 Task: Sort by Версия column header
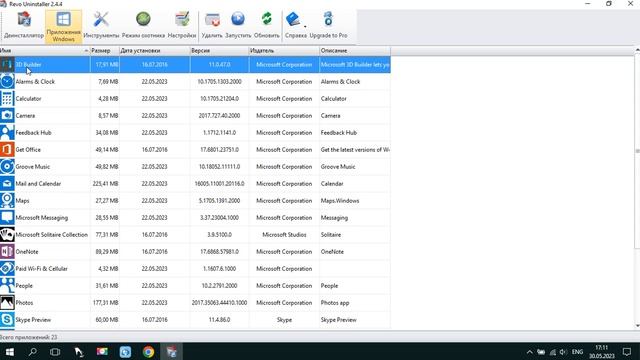219,51
